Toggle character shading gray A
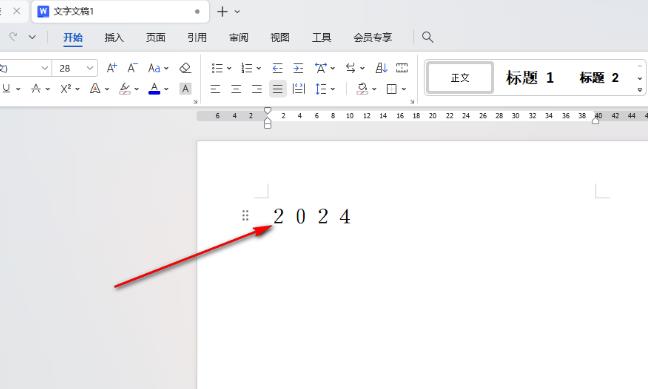Image resolution: width=648 pixels, height=389 pixels. coord(186,88)
